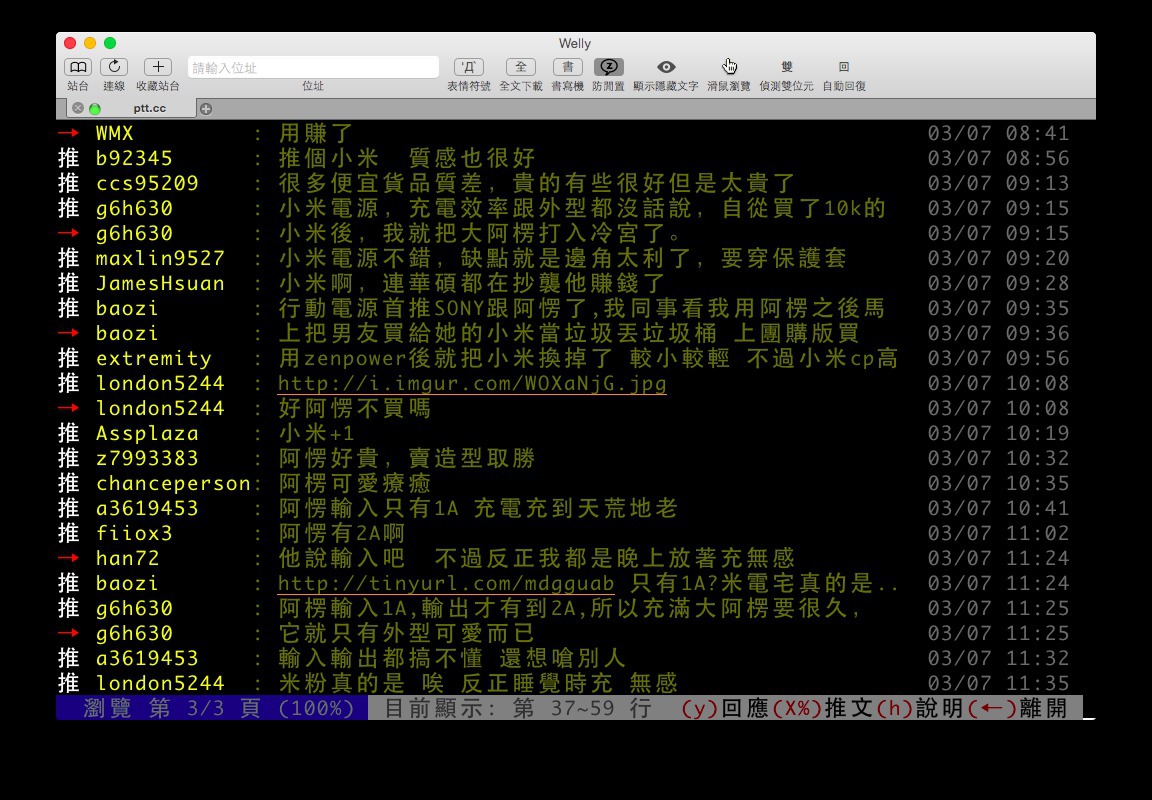Click the comment 阿愣可愛療癒
This screenshot has width=1152, height=800.
(355, 483)
